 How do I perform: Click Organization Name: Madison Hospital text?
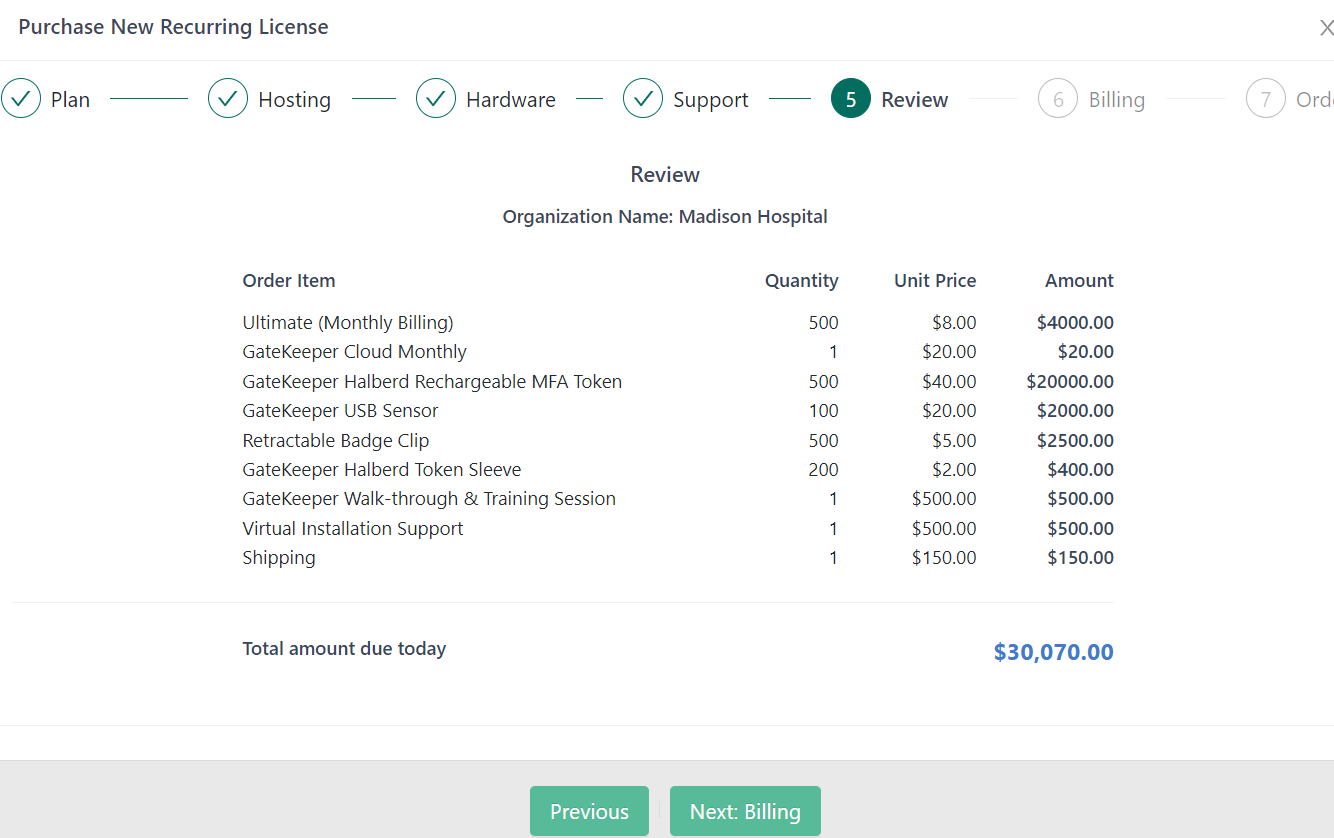coord(665,217)
